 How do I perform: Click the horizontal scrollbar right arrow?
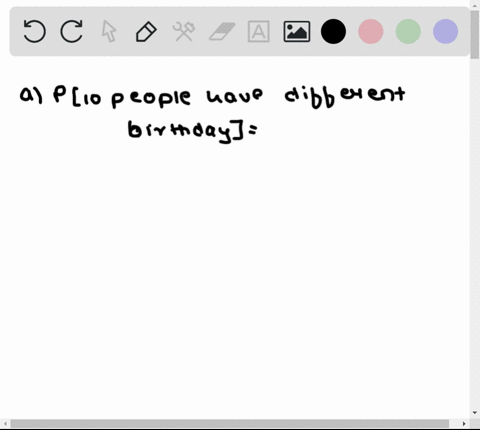click(464, 424)
